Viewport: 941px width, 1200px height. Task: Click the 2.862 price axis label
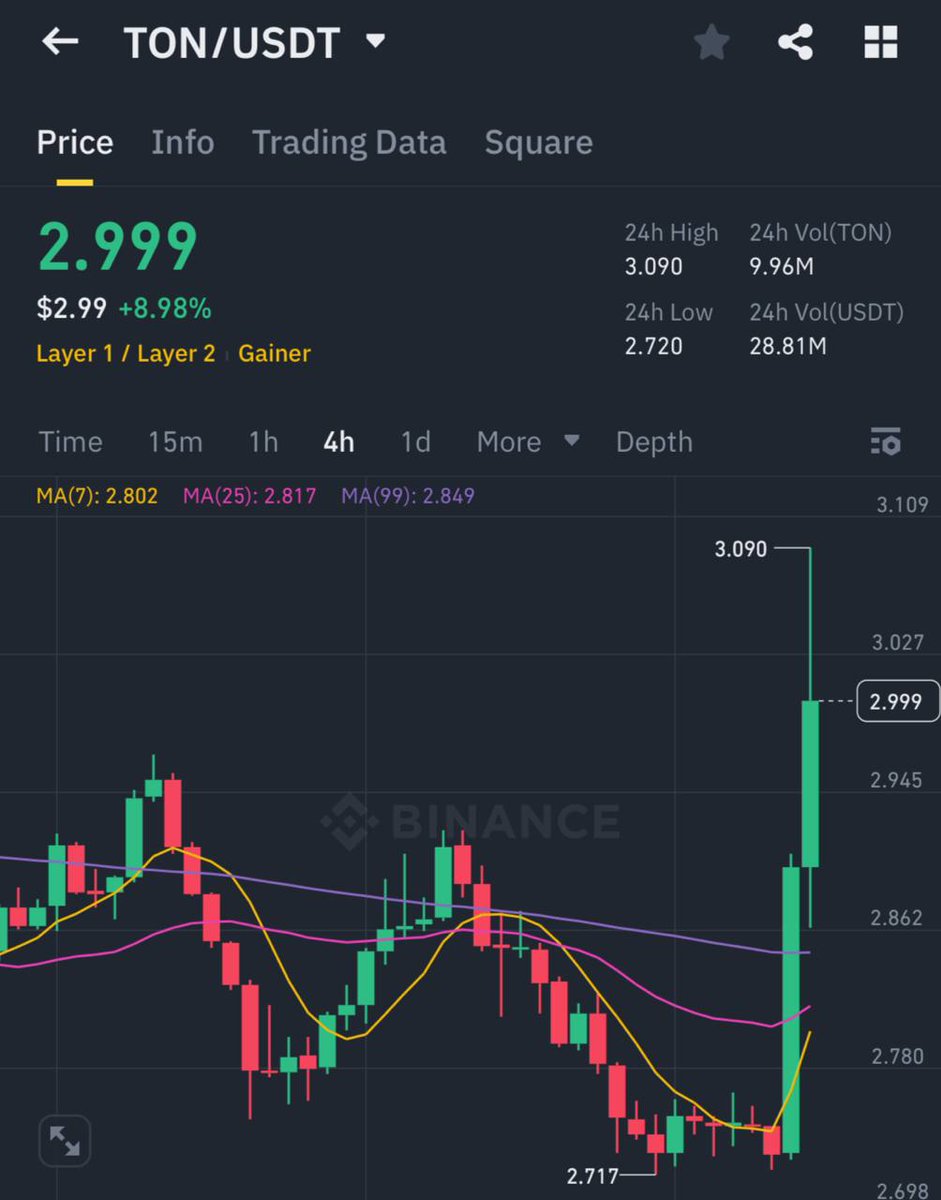tap(897, 918)
